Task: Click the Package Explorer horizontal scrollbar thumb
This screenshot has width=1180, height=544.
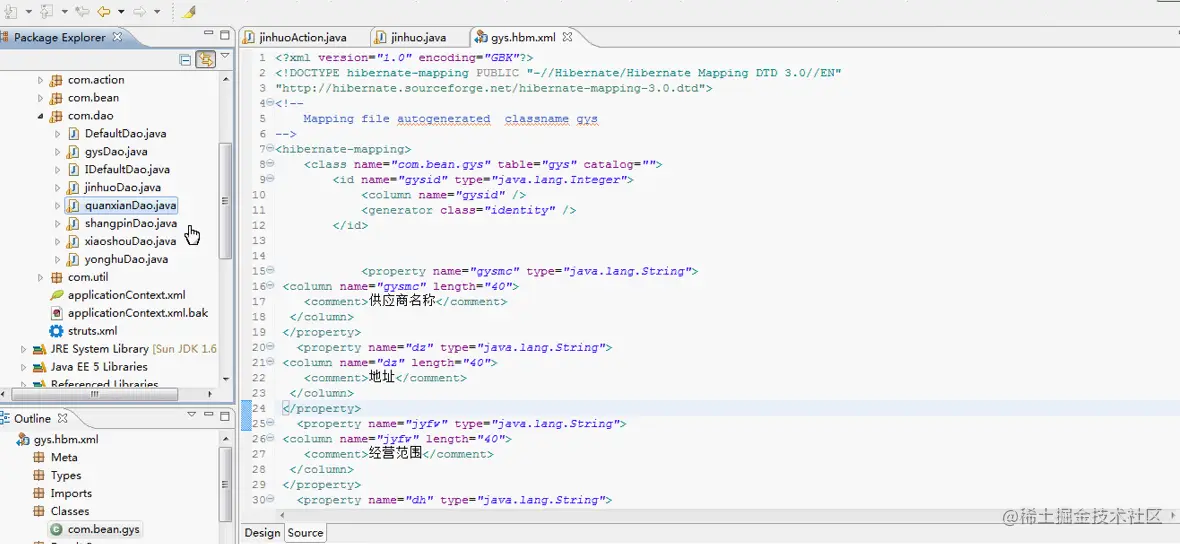Action: 95,394
